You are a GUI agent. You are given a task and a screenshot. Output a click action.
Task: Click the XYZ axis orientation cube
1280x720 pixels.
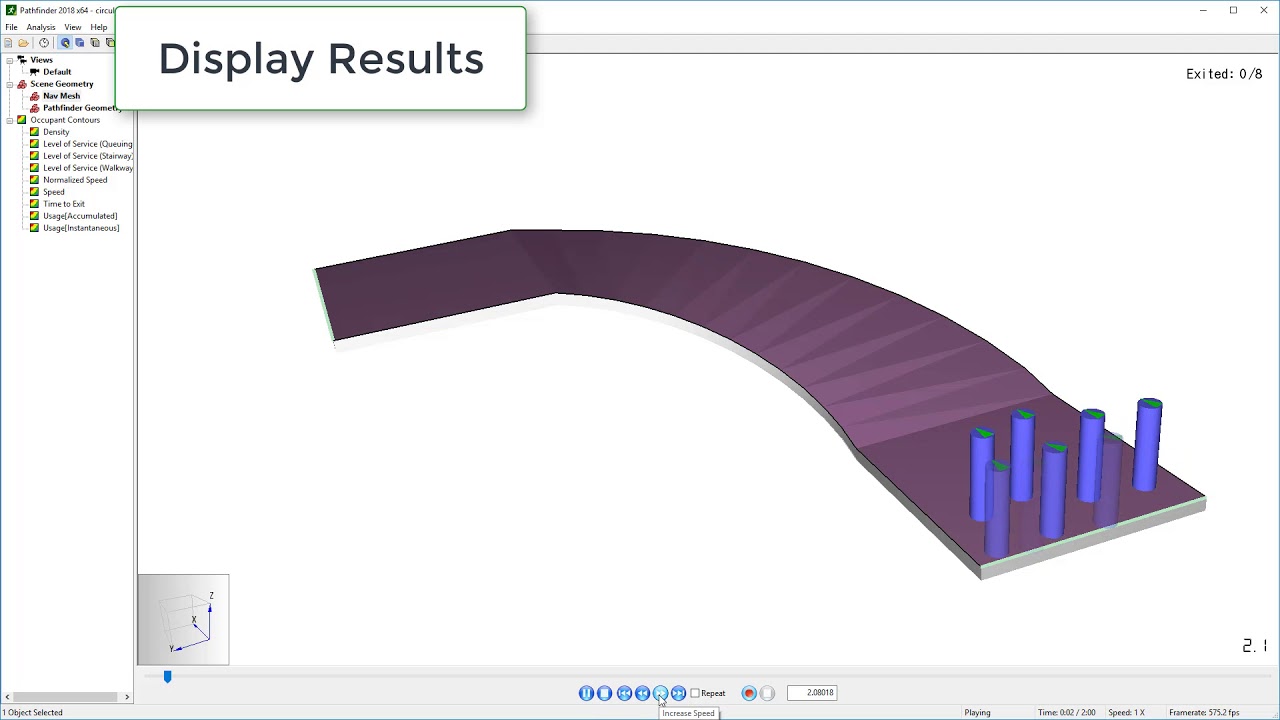click(183, 619)
